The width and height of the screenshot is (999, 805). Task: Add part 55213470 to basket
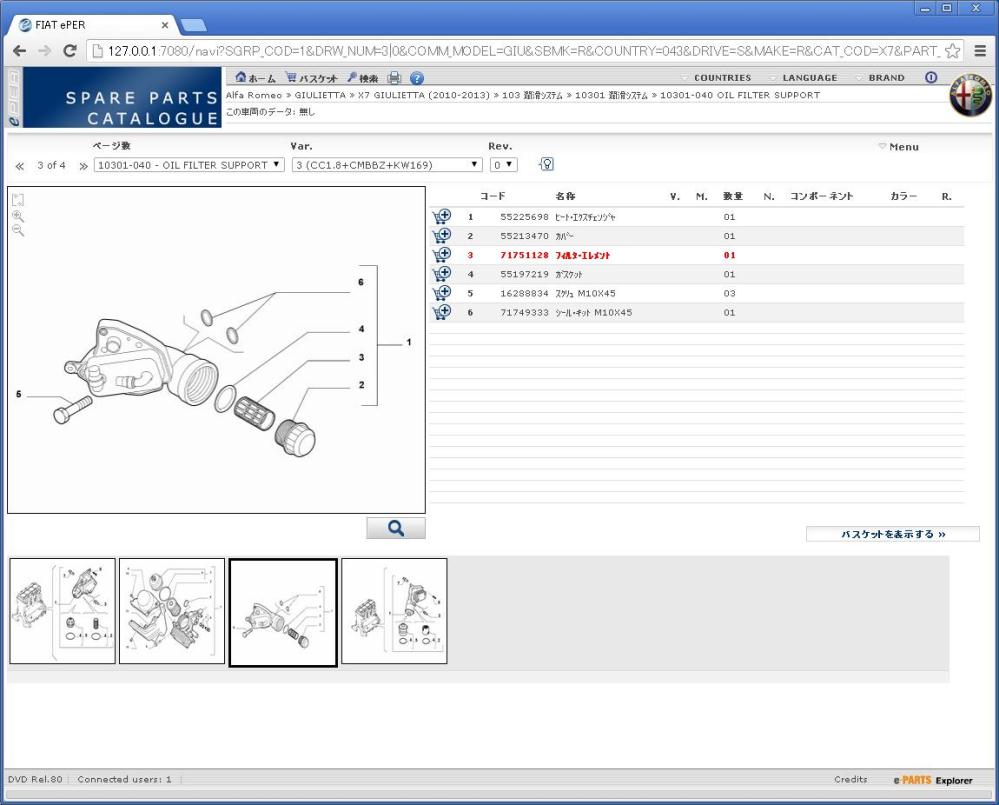pyautogui.click(x=442, y=236)
